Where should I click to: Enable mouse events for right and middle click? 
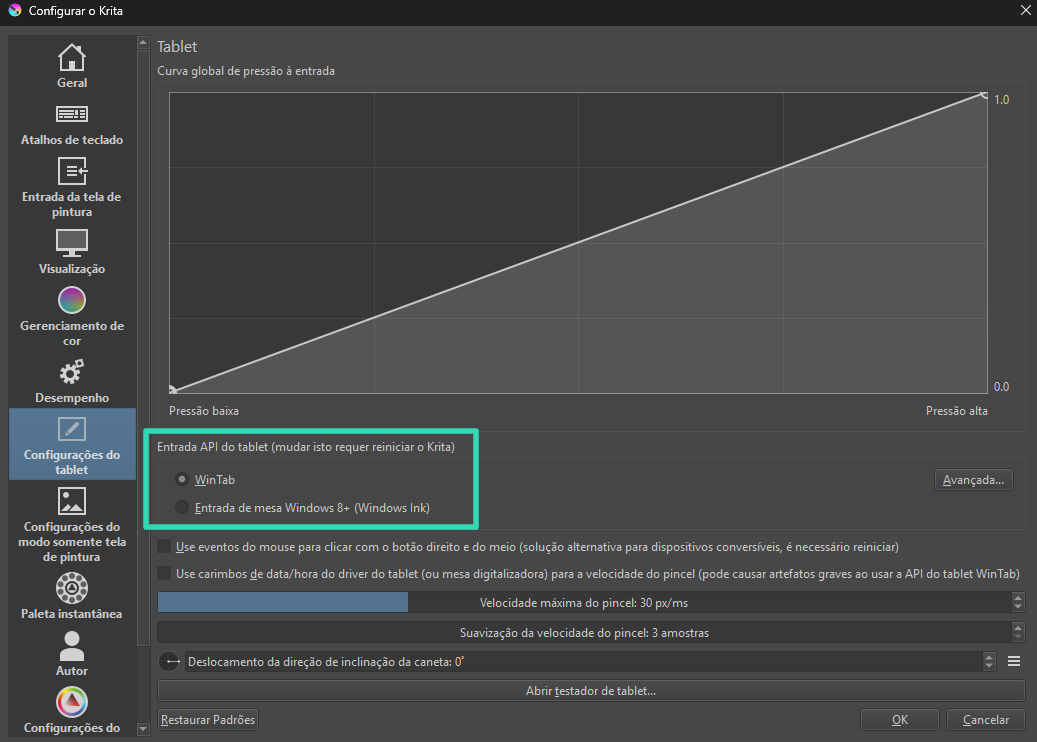pos(528,547)
